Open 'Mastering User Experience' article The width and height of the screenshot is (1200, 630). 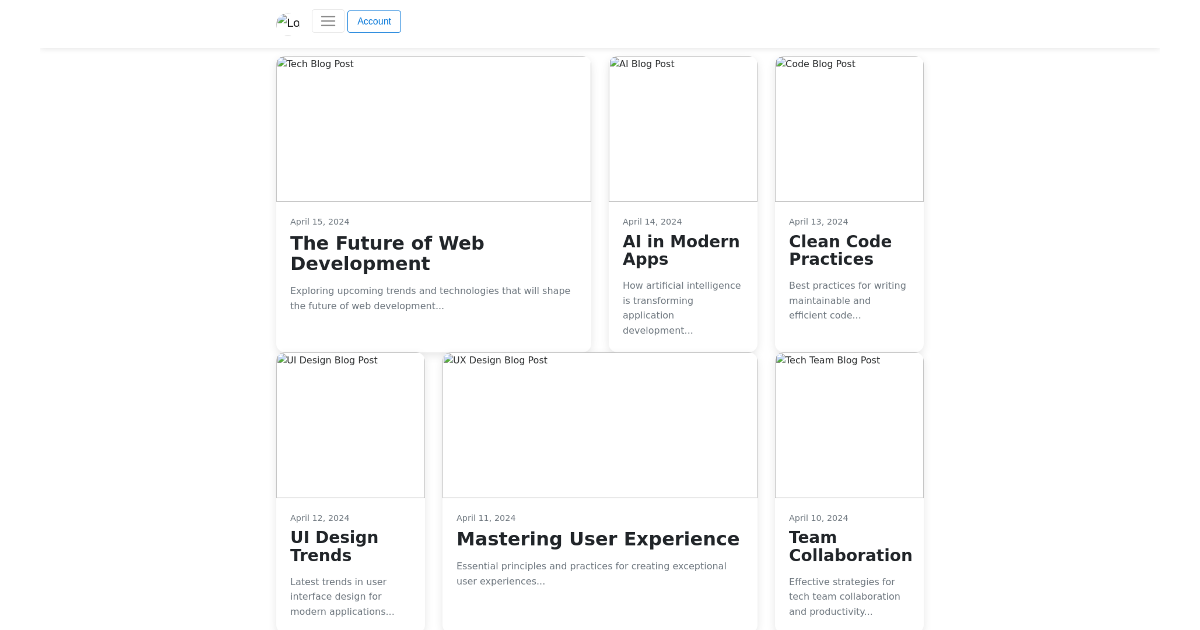(x=598, y=539)
